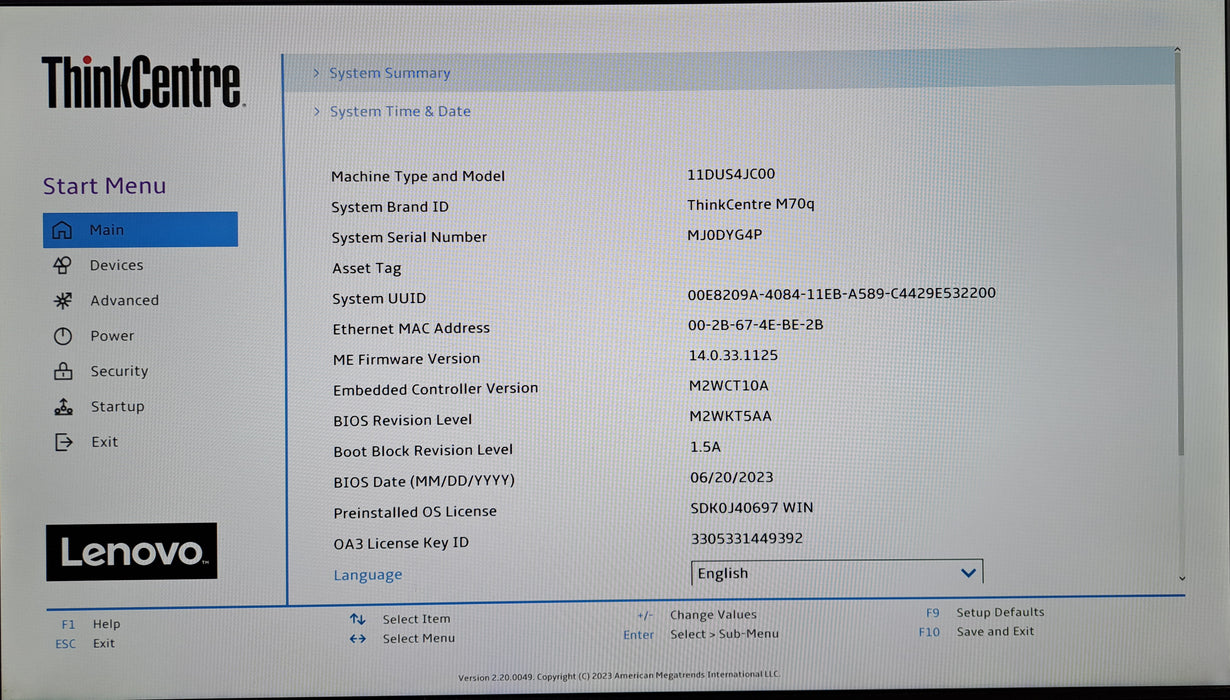Expand the System Time & Date chevron
The height and width of the screenshot is (700, 1230).
click(317, 111)
